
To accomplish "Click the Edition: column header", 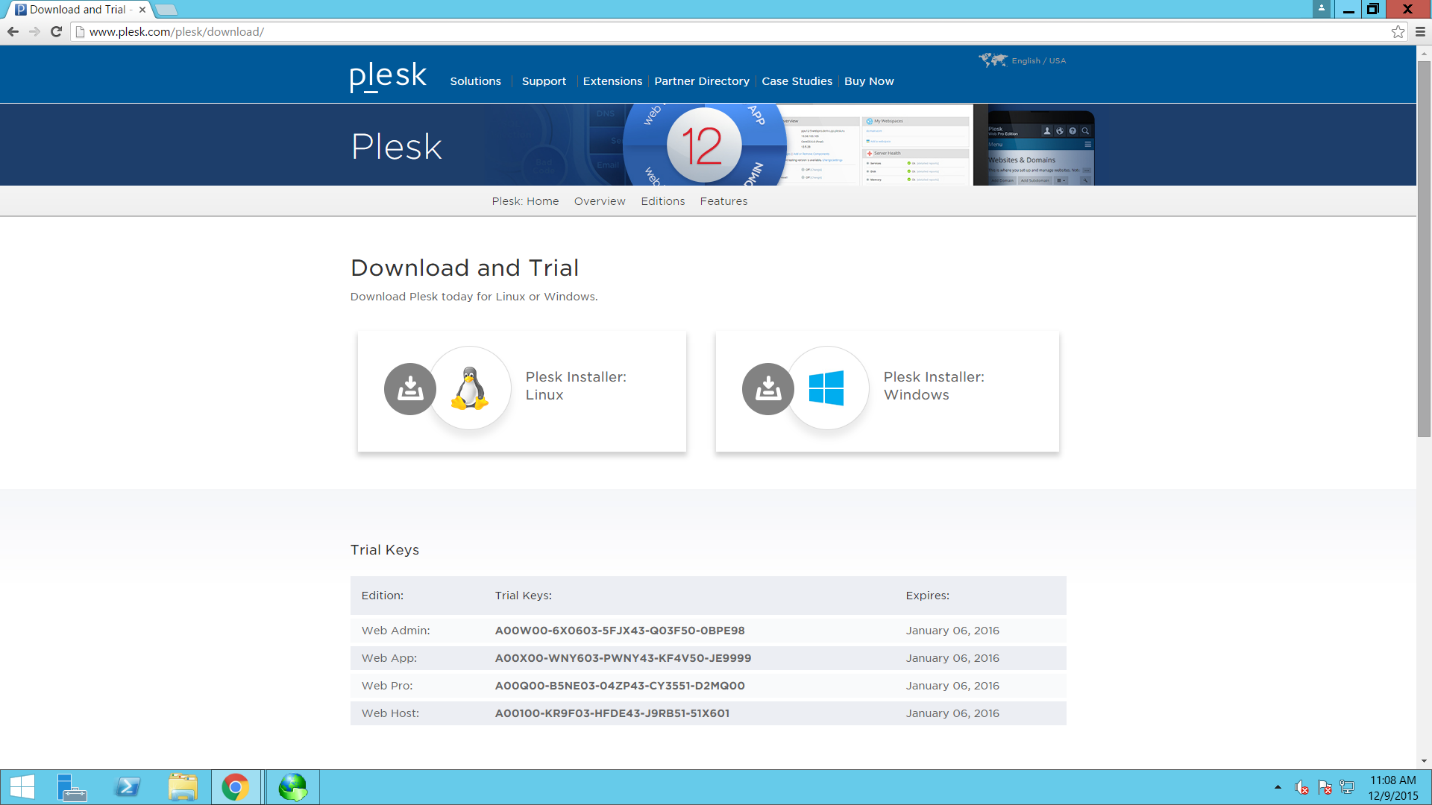I will coord(383,595).
